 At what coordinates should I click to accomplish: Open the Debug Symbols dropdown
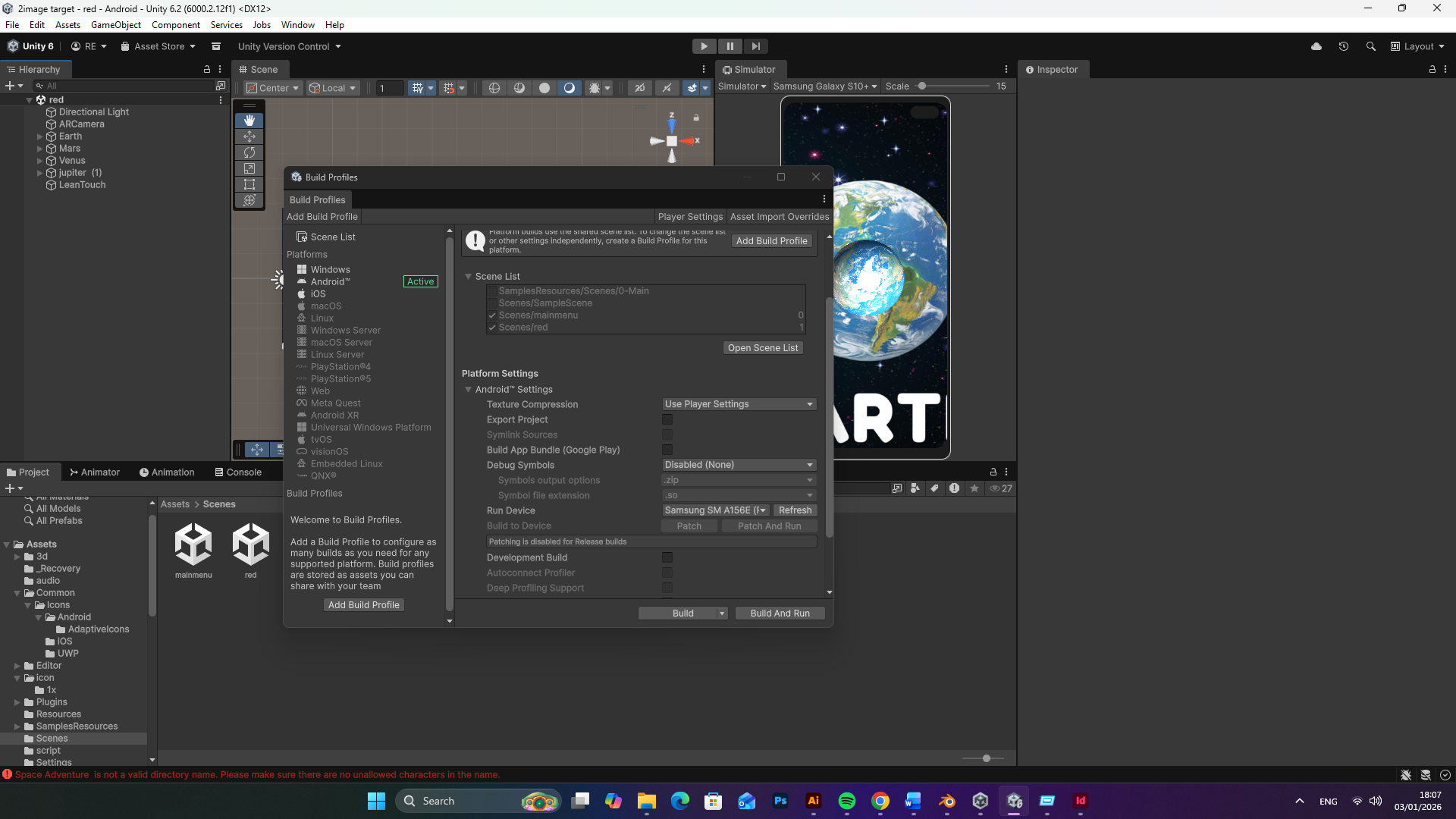pos(738,465)
